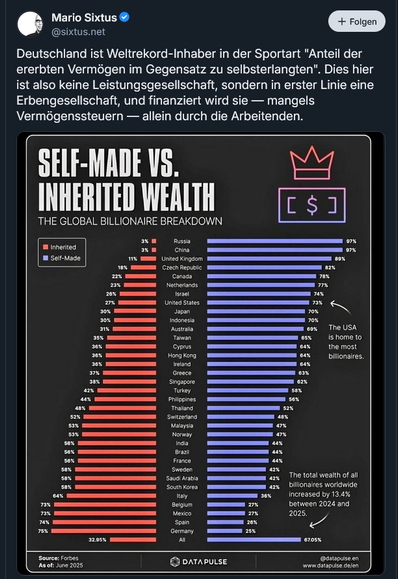Click the tweet text paragraph

[x=195, y=85]
